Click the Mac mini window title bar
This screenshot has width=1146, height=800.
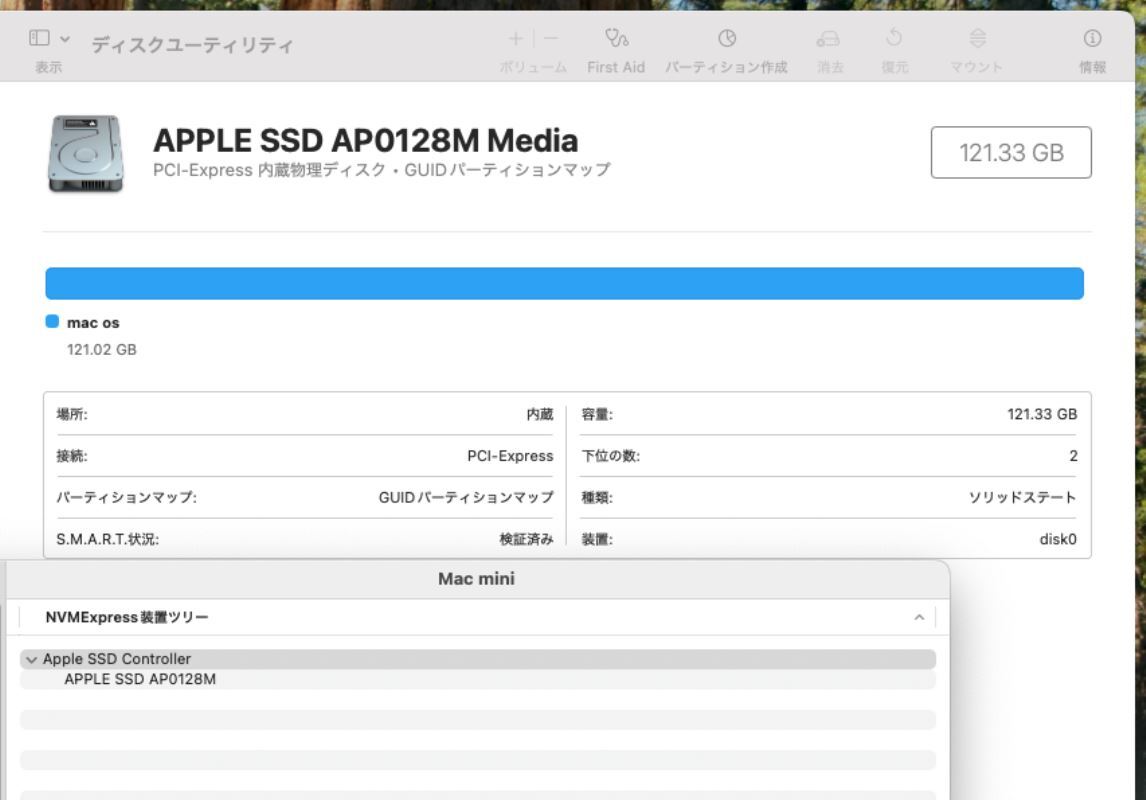coord(476,579)
